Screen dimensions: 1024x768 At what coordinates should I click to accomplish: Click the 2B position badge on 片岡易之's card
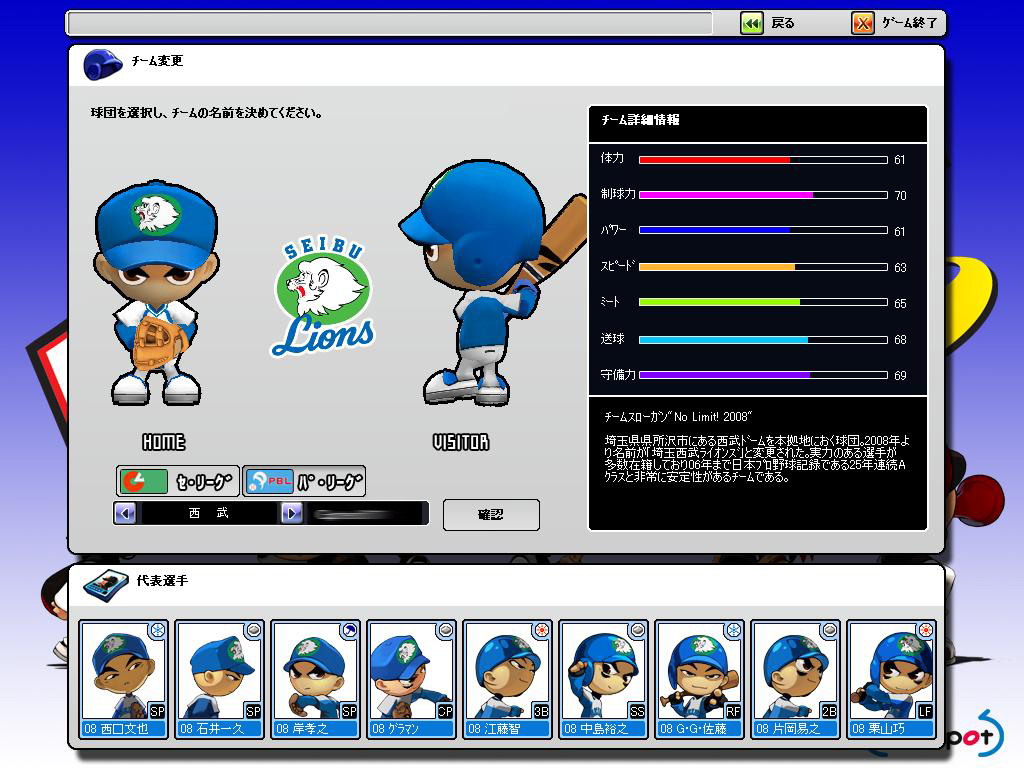coord(829,711)
